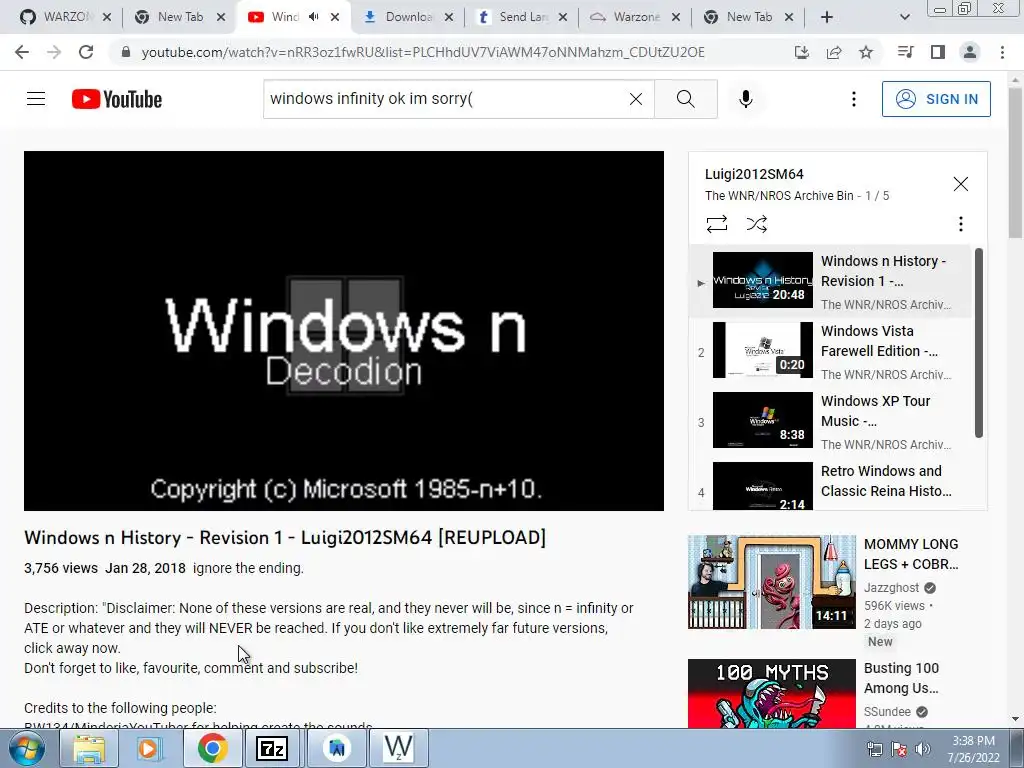The width and height of the screenshot is (1024, 768).
Task: Open Windows Explorer from taskbar
Action: (x=89, y=748)
